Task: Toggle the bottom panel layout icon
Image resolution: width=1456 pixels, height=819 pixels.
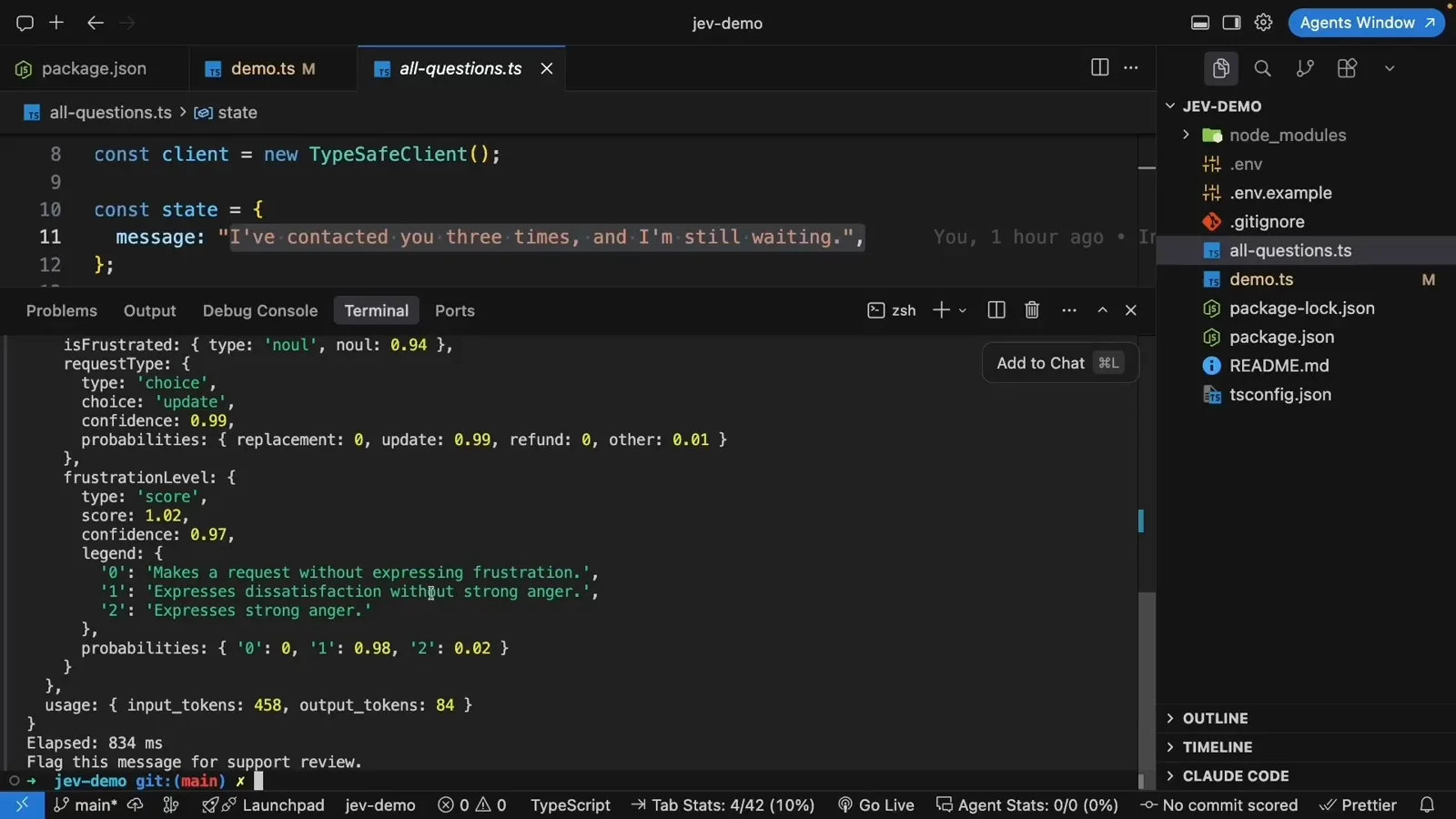Action: click(x=1200, y=23)
